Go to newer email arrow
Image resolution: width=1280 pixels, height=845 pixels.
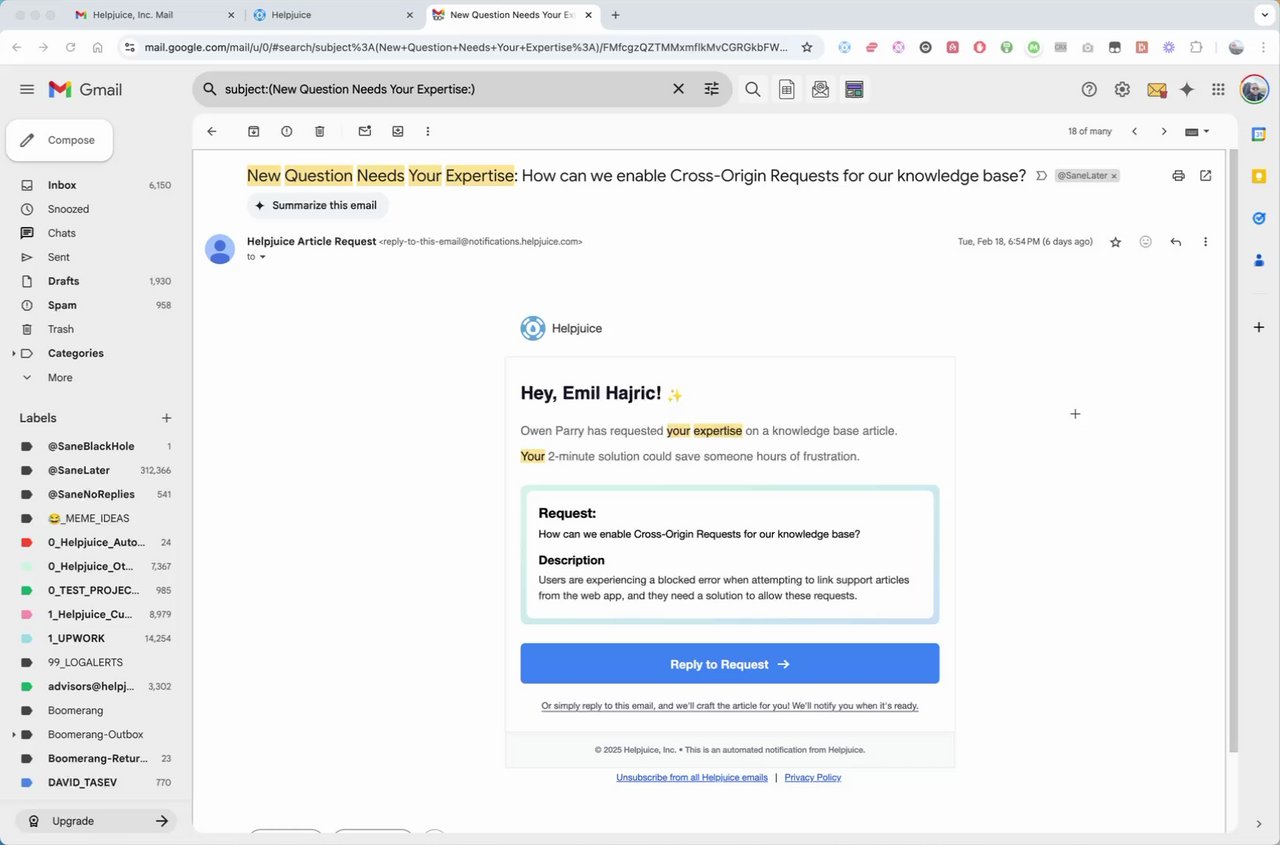1134,131
